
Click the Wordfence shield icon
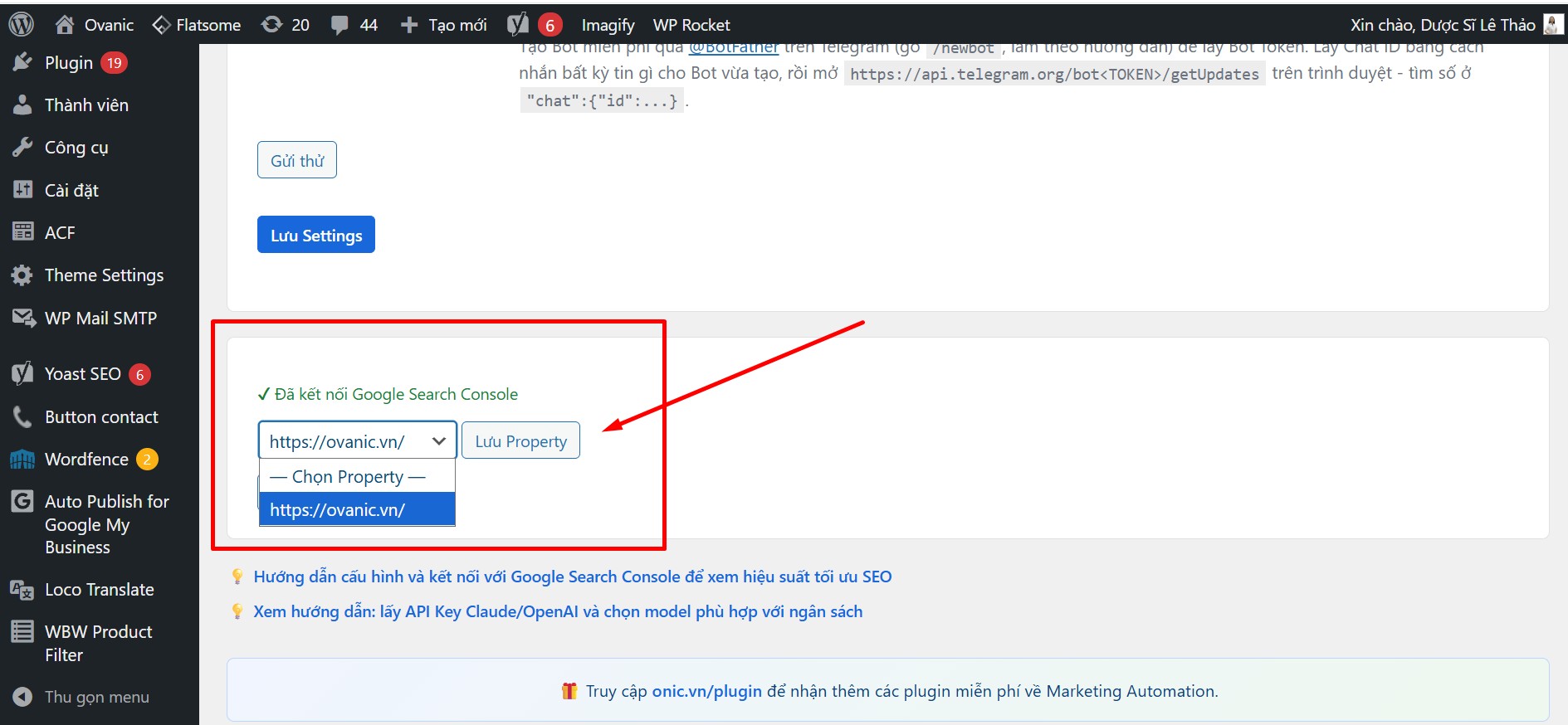coord(22,459)
